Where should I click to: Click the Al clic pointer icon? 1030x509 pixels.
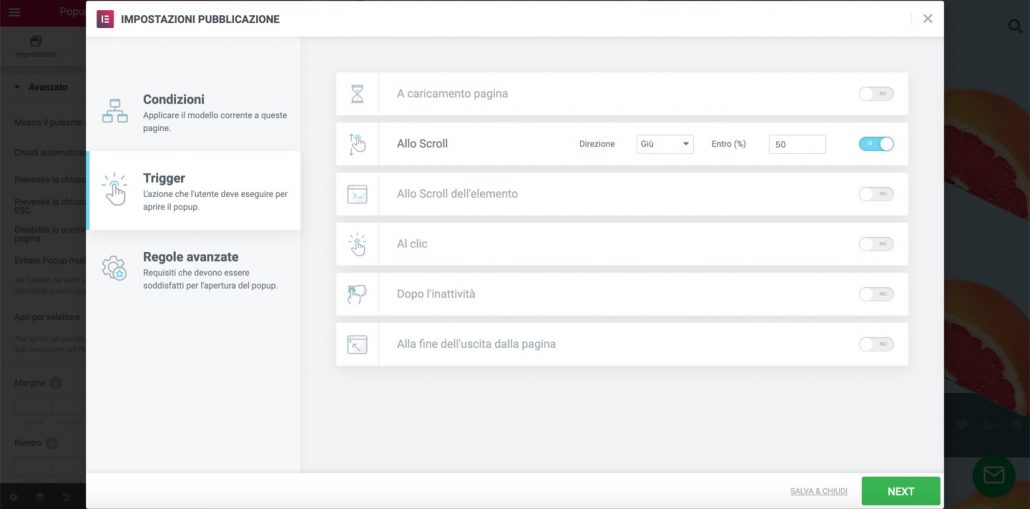click(357, 244)
